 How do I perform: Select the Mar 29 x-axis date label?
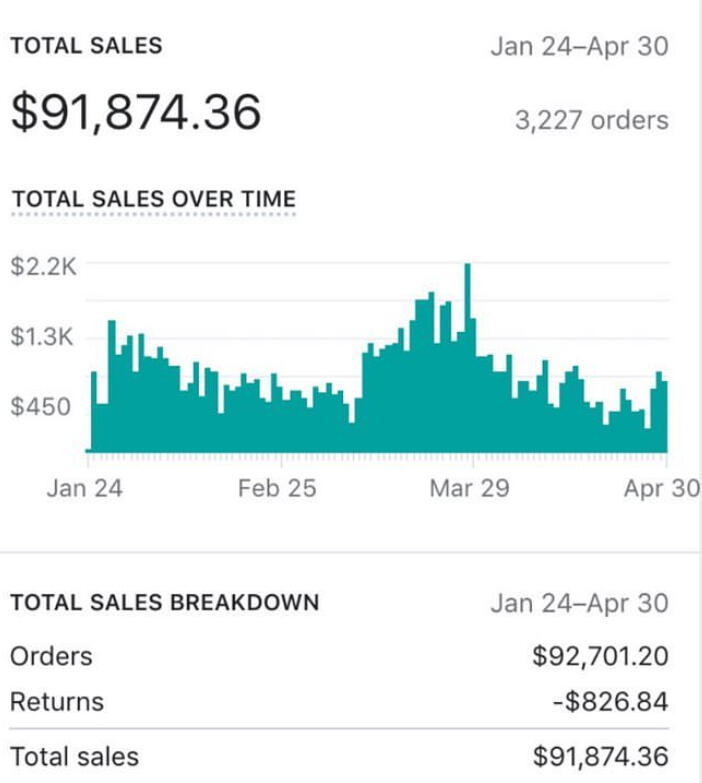pos(469,488)
